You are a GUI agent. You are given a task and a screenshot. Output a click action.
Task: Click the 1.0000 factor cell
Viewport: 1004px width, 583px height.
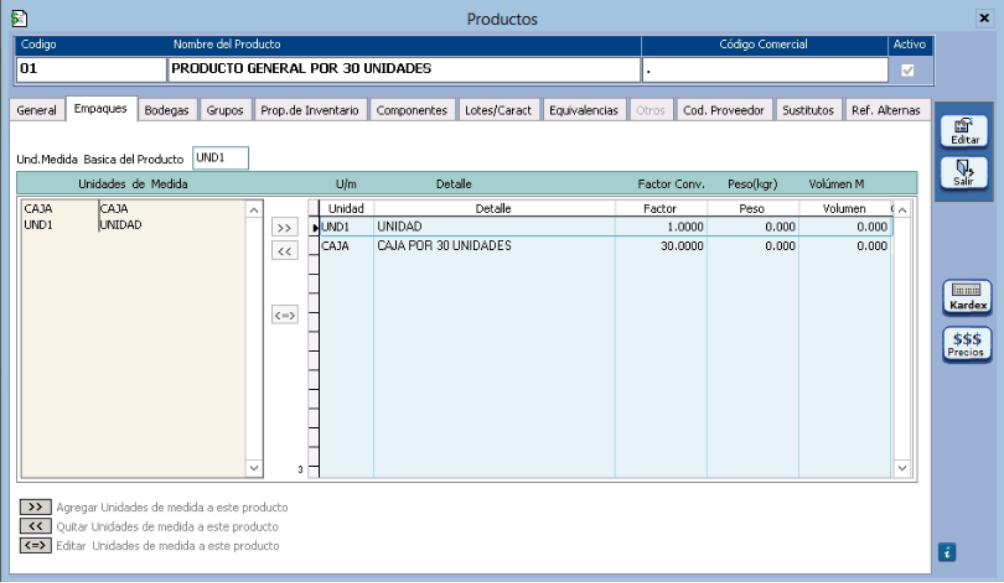pyautogui.click(x=661, y=227)
